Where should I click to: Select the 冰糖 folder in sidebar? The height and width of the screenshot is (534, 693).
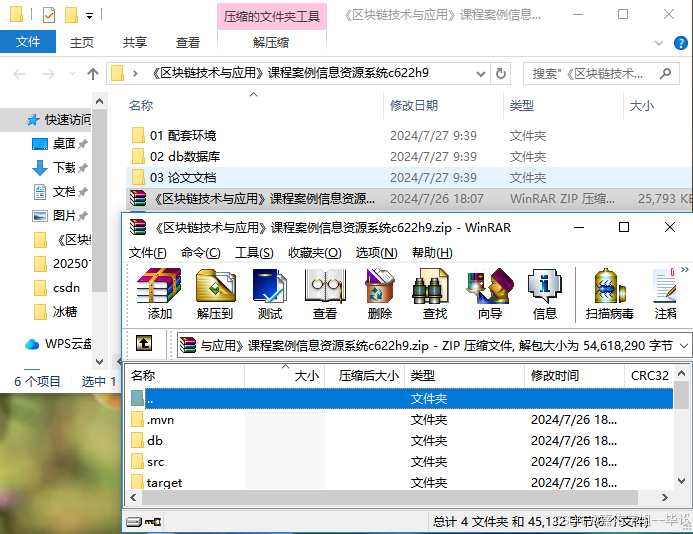click(56, 312)
